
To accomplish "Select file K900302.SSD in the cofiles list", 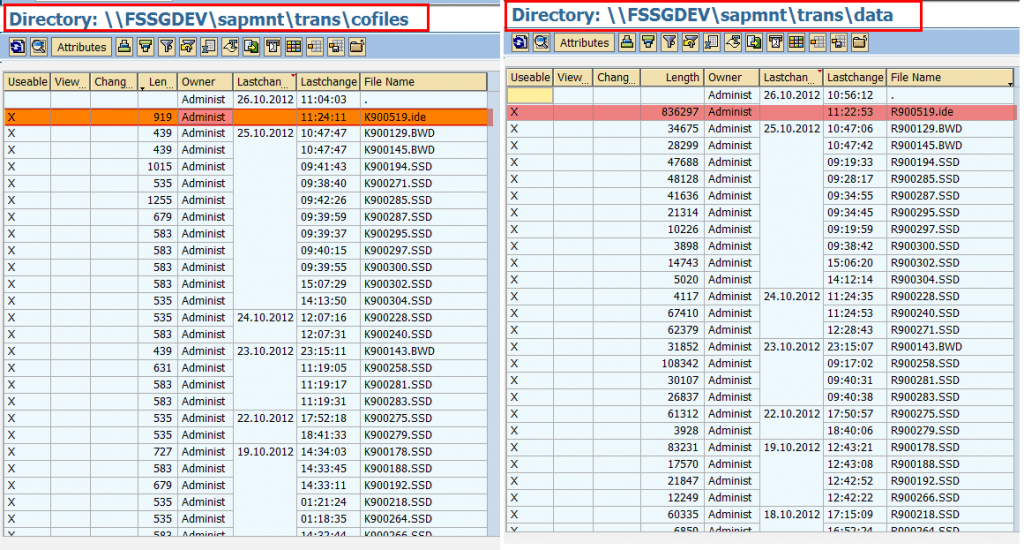I will coord(398,284).
